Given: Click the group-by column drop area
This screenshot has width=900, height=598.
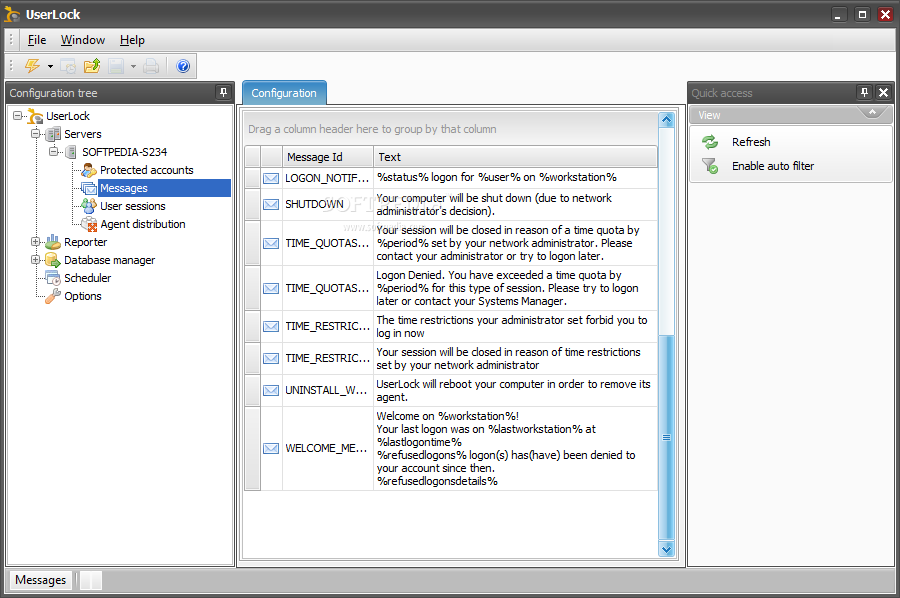Looking at the screenshot, I should [451, 129].
